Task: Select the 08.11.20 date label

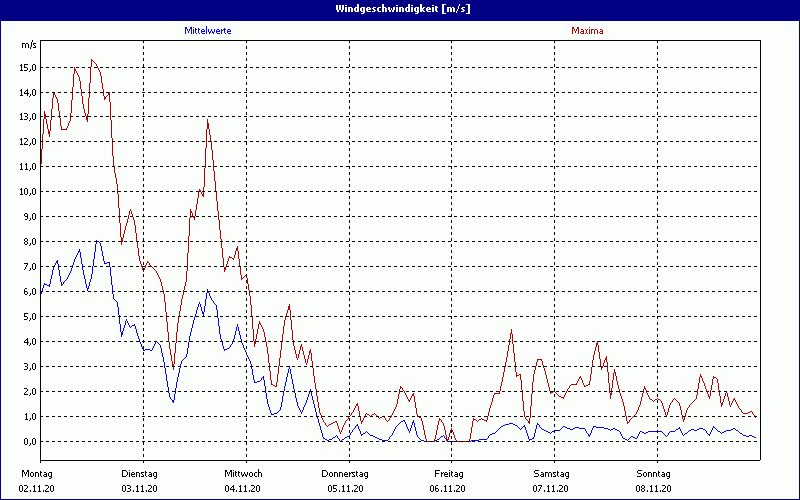Action: (x=654, y=489)
